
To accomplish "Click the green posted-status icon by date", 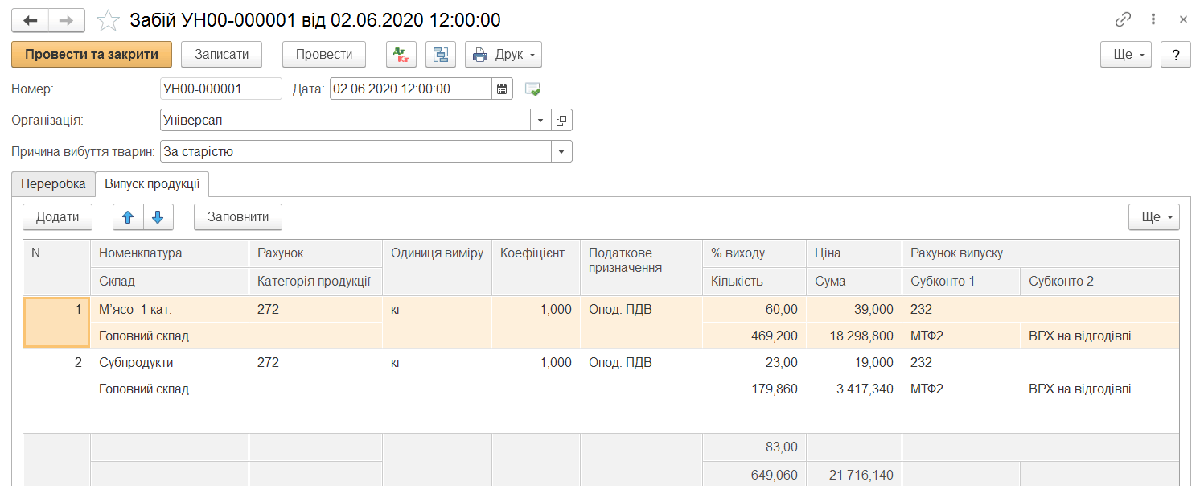I will 533,89.
